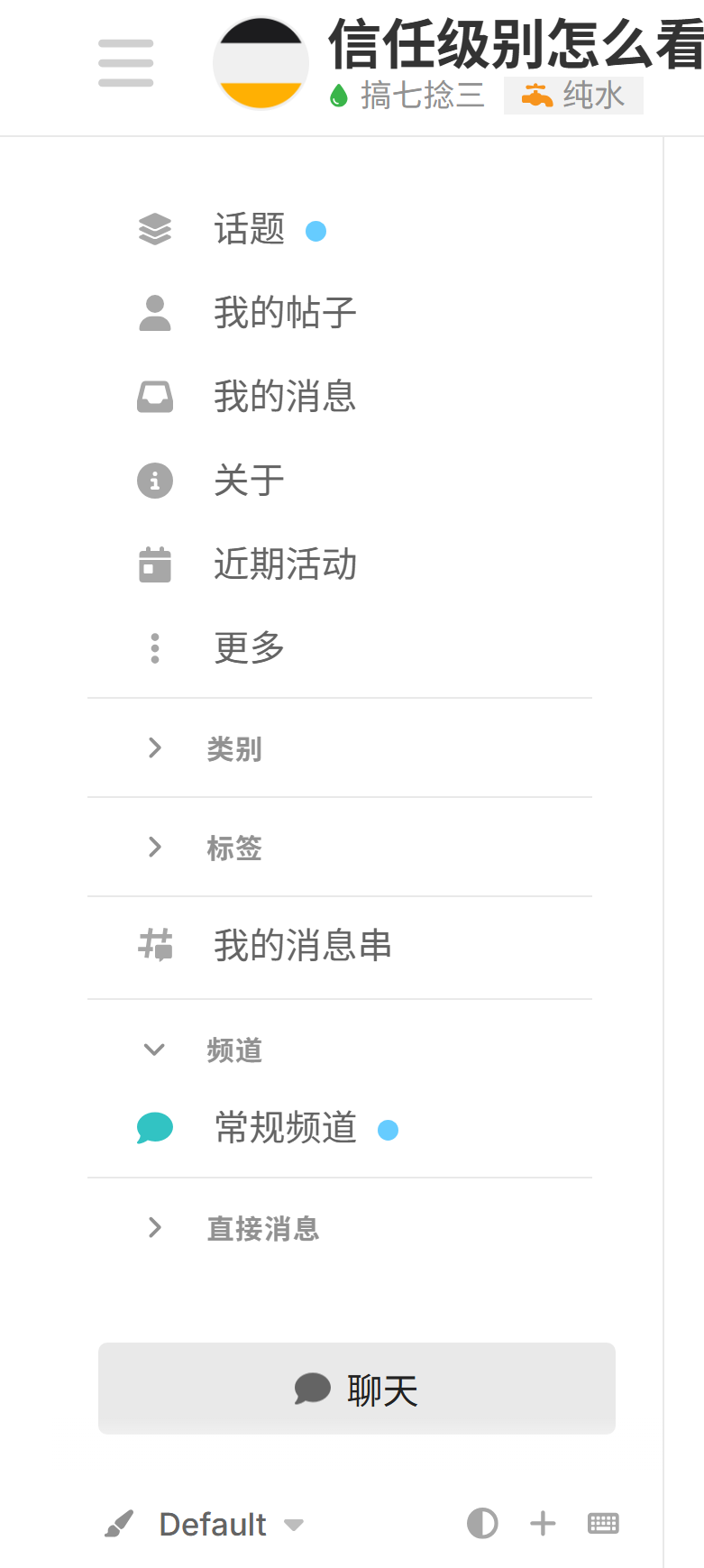Click the 纯水 tag link
This screenshot has height=1568, width=704.
point(573,95)
